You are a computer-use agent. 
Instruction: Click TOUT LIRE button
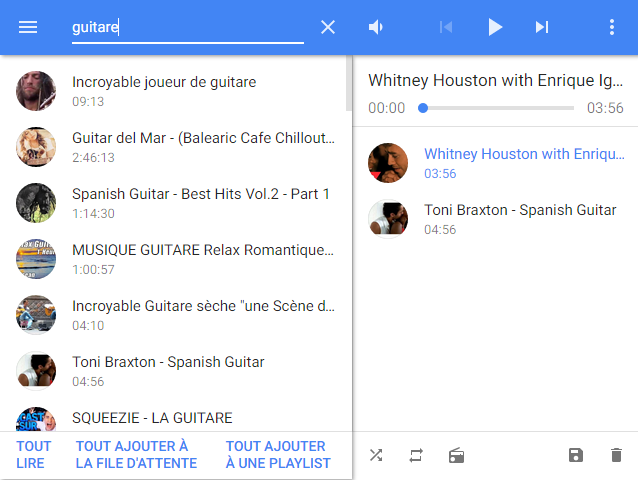[x=34, y=455]
